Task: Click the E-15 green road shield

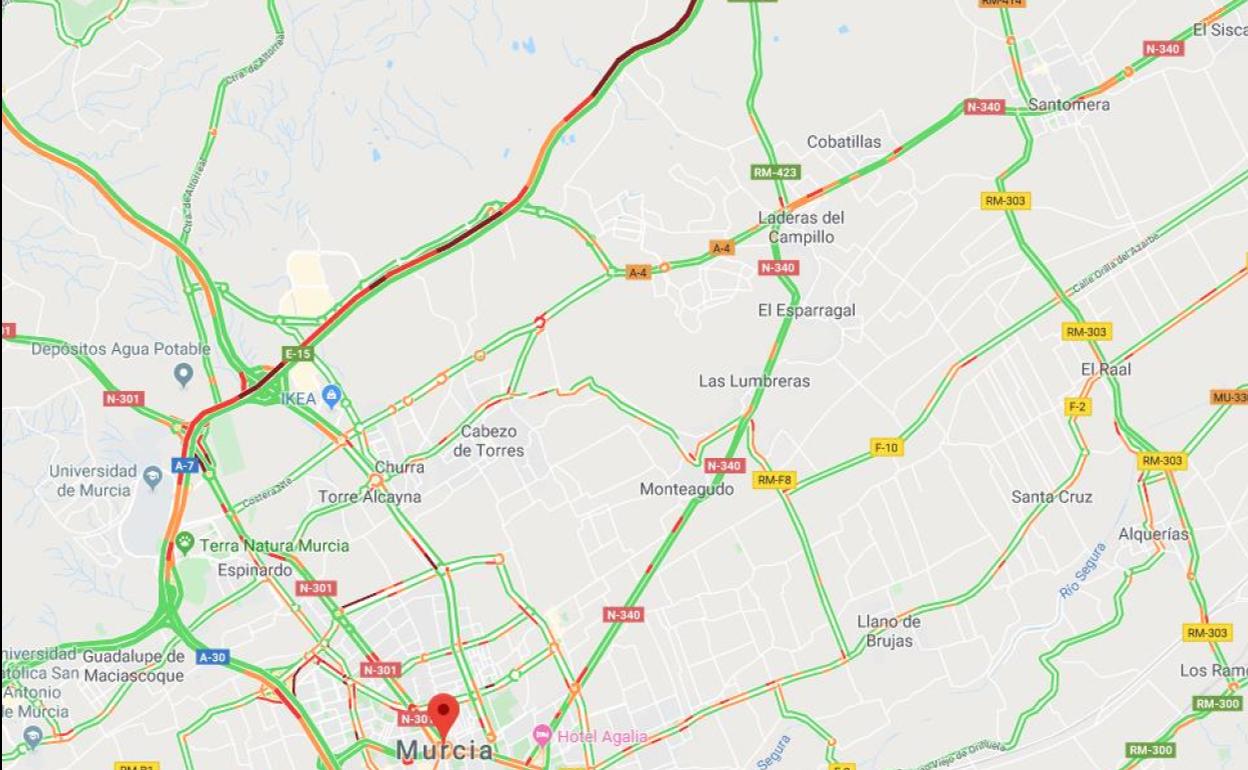Action: (297, 354)
